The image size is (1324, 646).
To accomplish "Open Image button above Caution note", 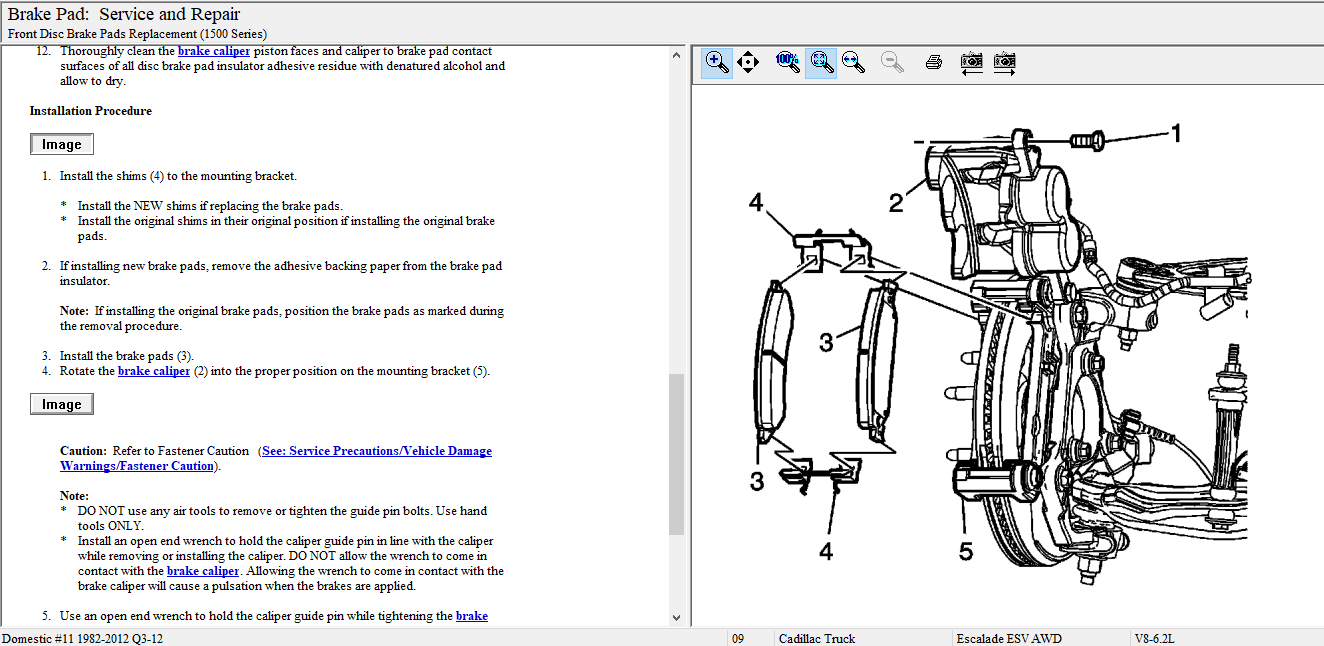I will click(62, 404).
